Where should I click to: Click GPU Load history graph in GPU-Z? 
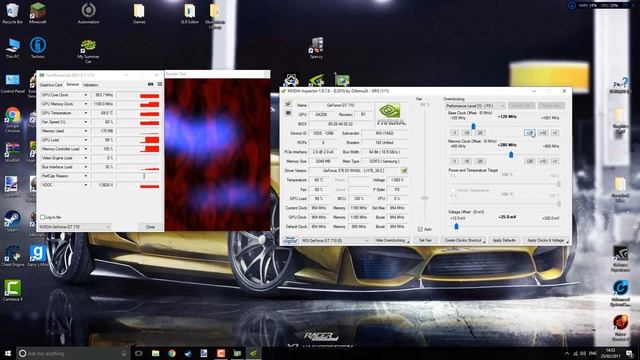point(138,140)
